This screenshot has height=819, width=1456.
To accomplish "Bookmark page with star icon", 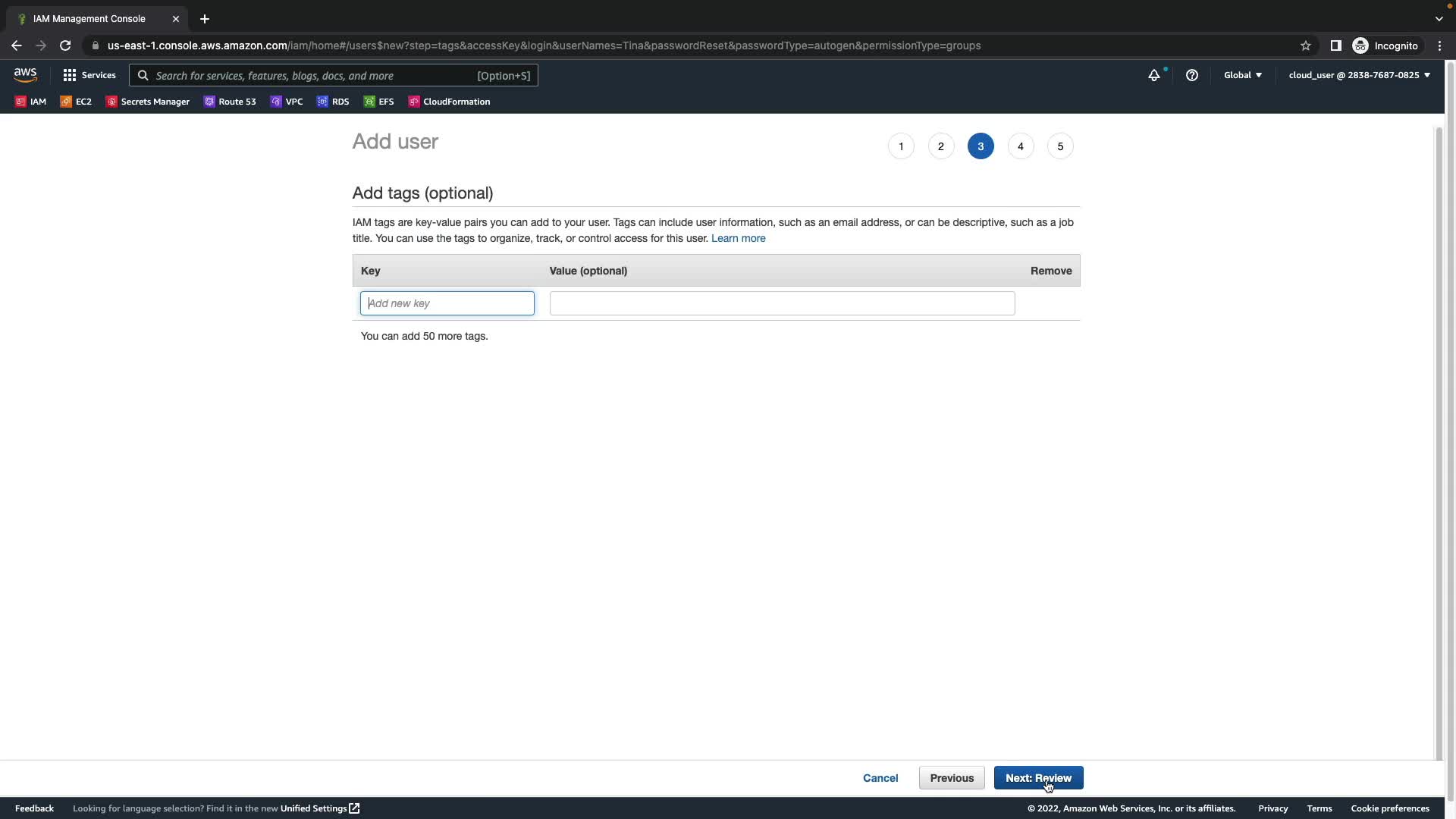I will coord(1305,45).
